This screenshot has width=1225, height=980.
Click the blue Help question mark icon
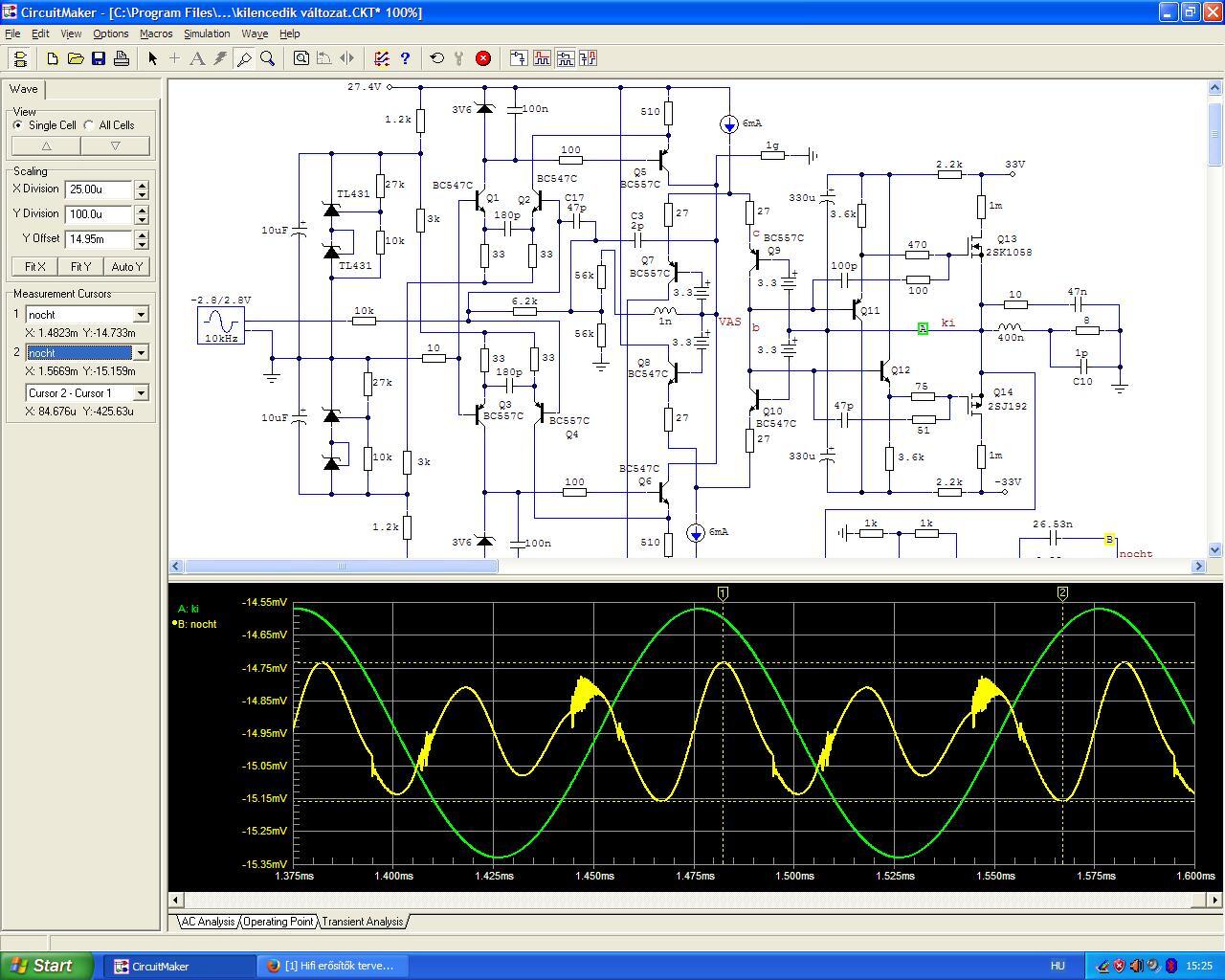coord(405,58)
